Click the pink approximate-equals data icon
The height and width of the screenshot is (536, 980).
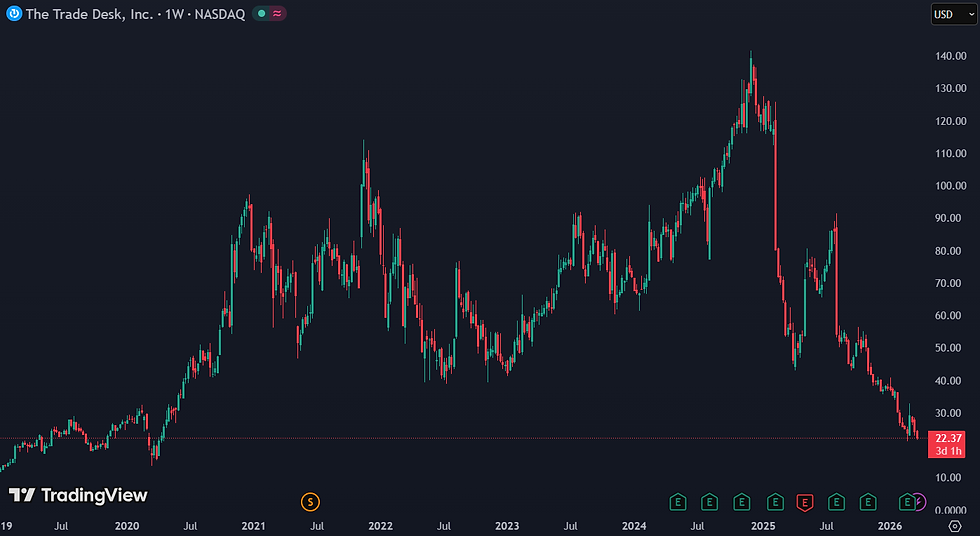pyautogui.click(x=277, y=13)
